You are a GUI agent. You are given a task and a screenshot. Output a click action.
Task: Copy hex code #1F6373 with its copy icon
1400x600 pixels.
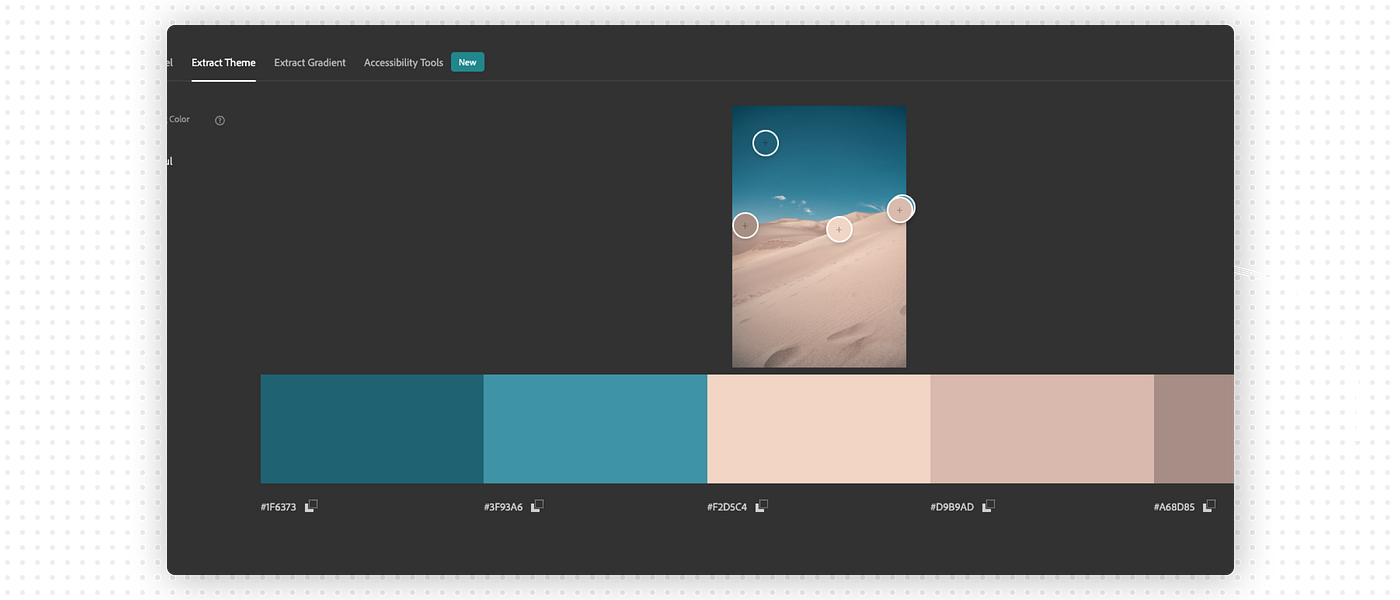coord(311,506)
